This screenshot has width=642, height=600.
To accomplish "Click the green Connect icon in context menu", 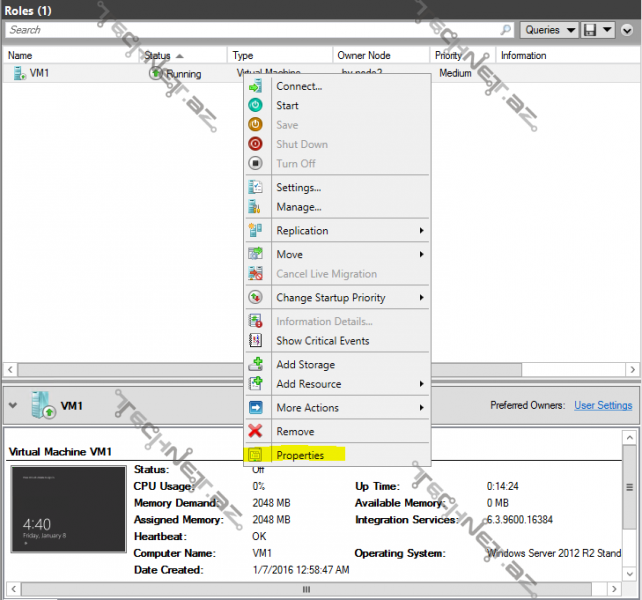I will click(x=255, y=87).
